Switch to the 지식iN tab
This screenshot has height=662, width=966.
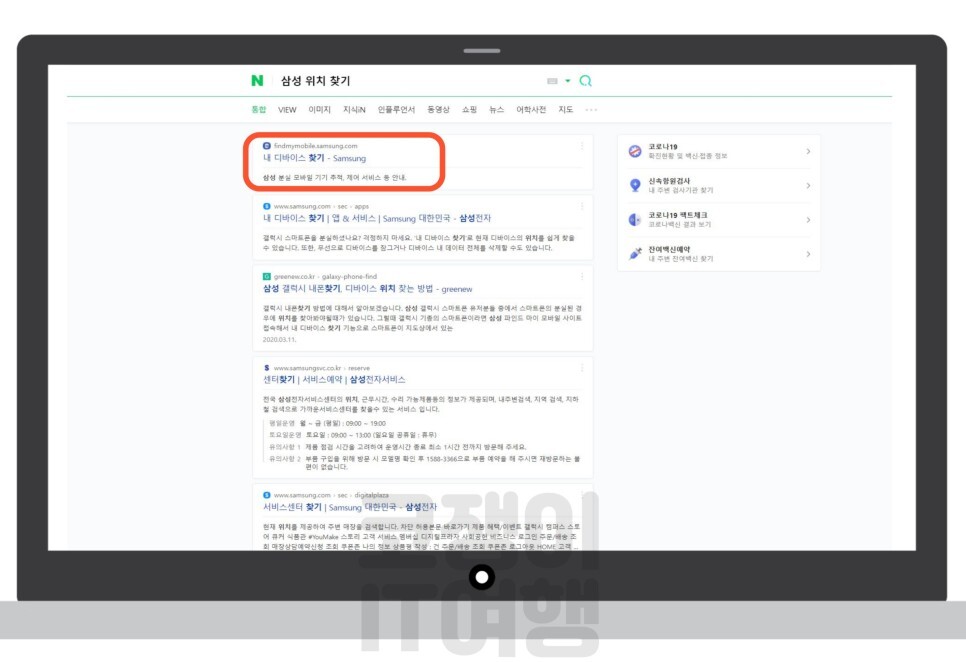tap(354, 110)
